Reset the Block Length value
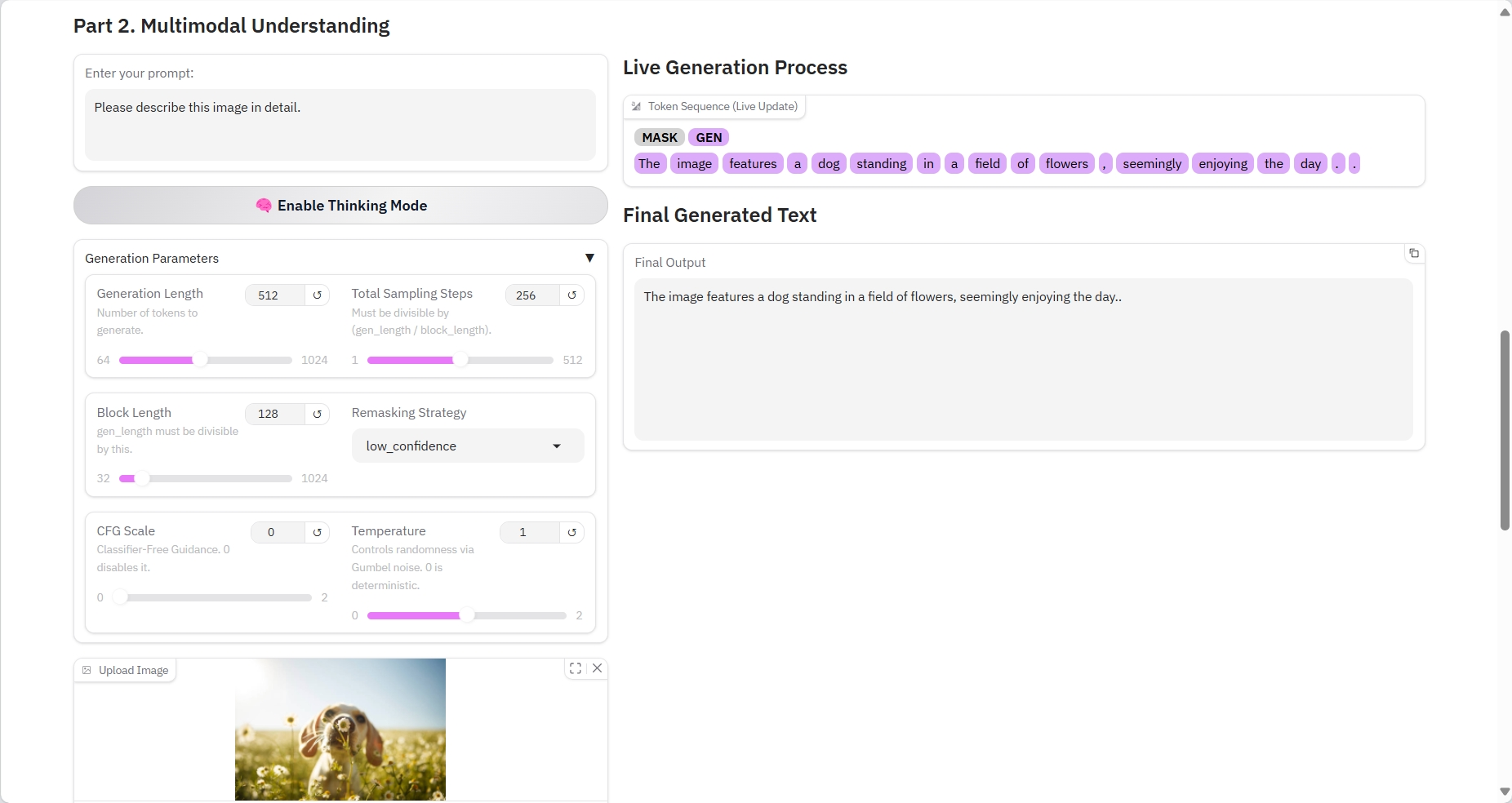Viewport: 1512px width, 803px height. point(318,414)
